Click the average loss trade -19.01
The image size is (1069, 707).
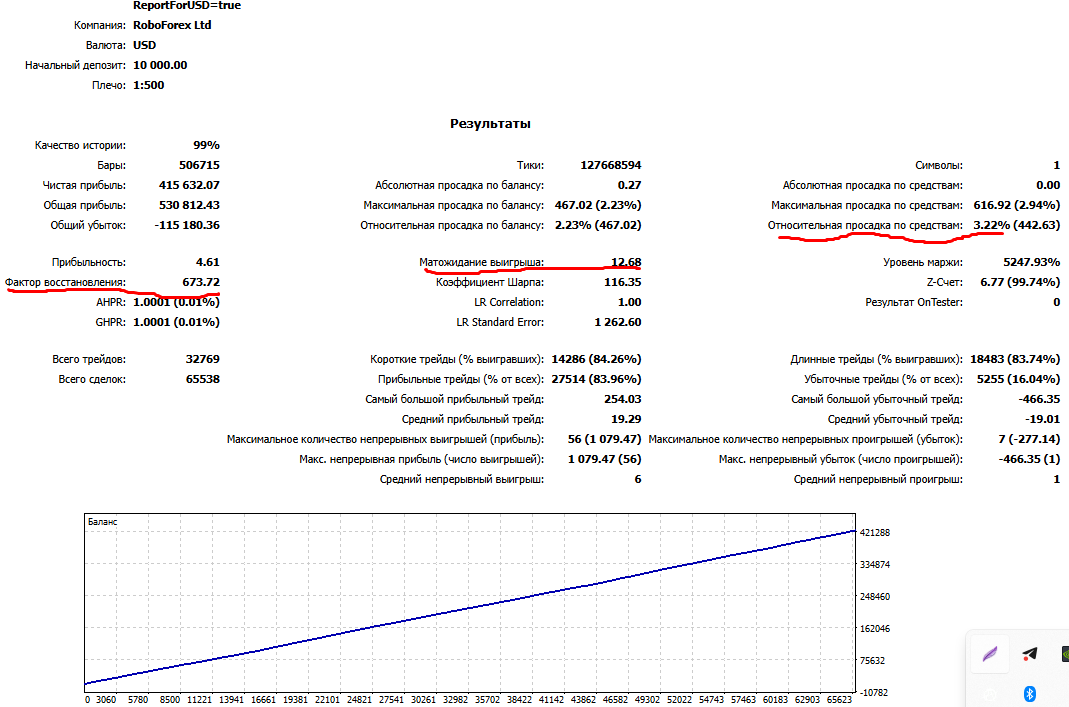1043,419
